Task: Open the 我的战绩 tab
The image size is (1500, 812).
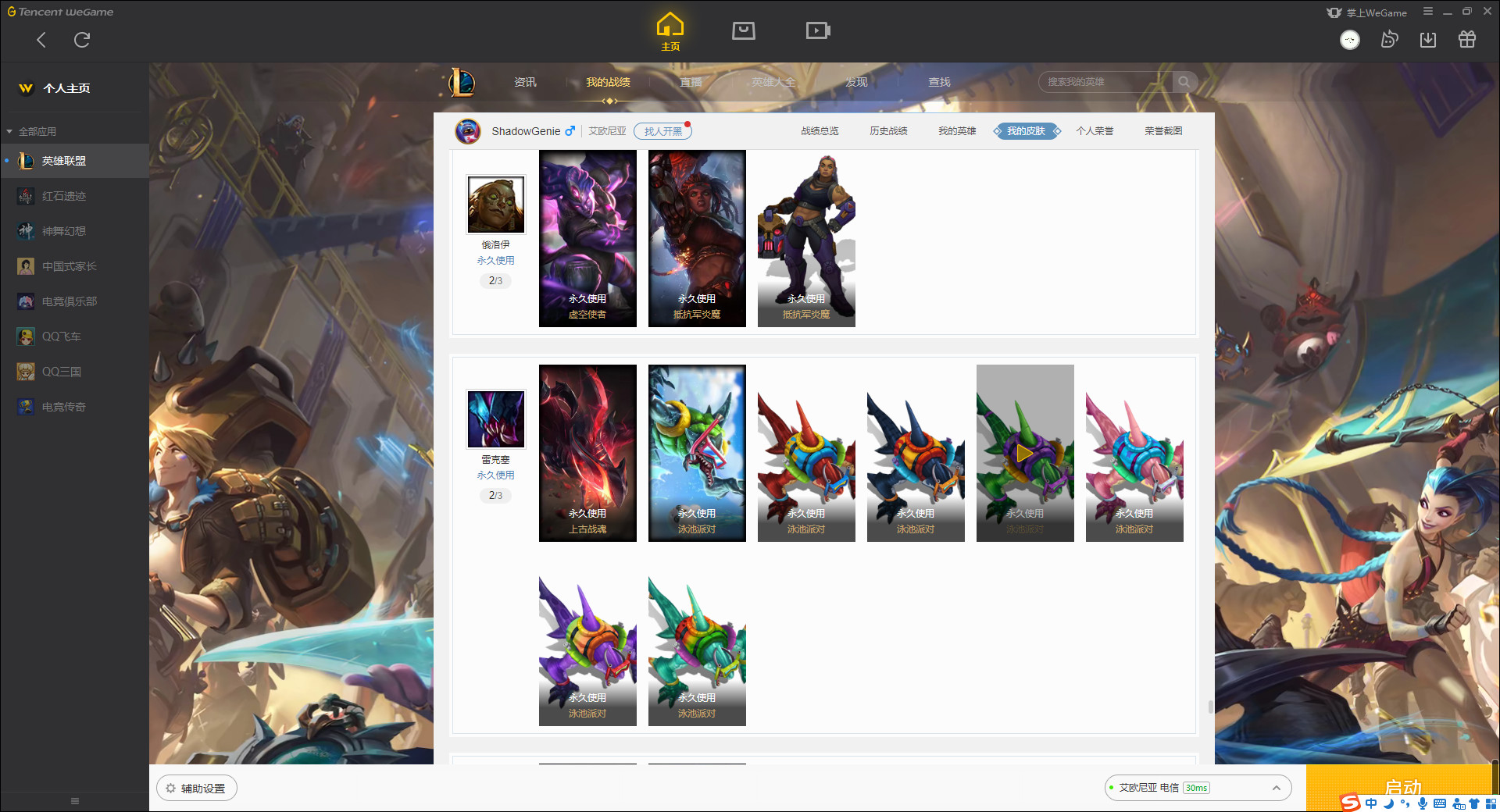Action: (x=608, y=82)
